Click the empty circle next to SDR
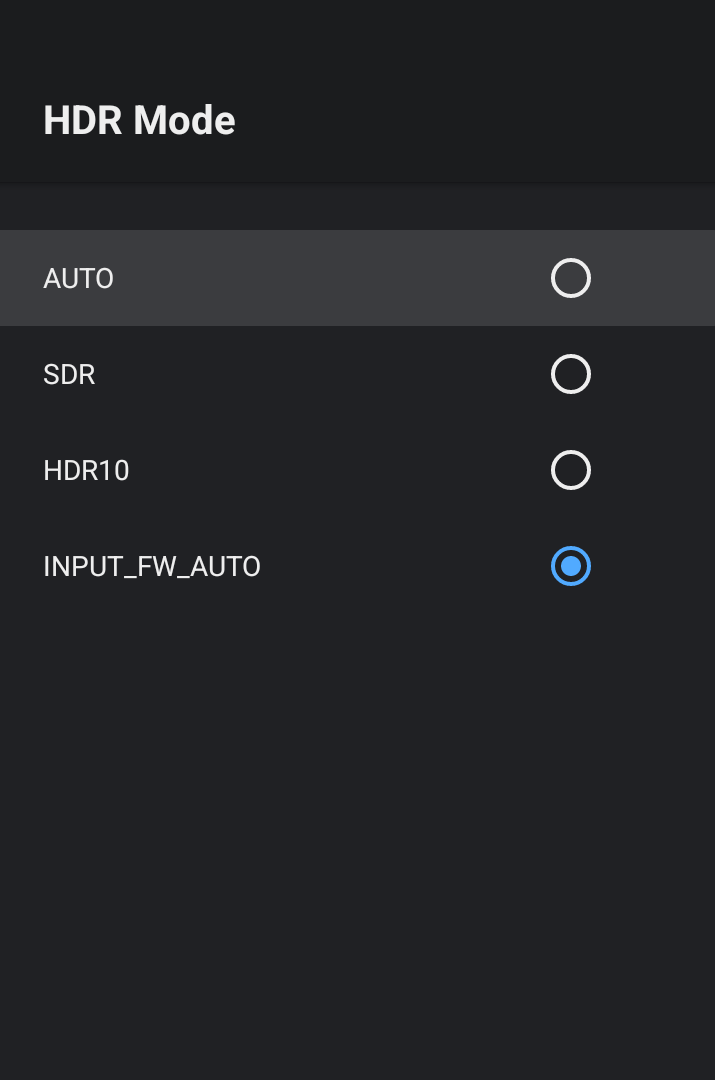The image size is (715, 1080). click(x=571, y=374)
